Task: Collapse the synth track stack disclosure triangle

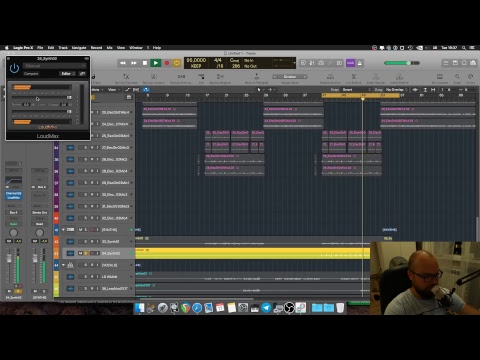Action: [x=63, y=230]
